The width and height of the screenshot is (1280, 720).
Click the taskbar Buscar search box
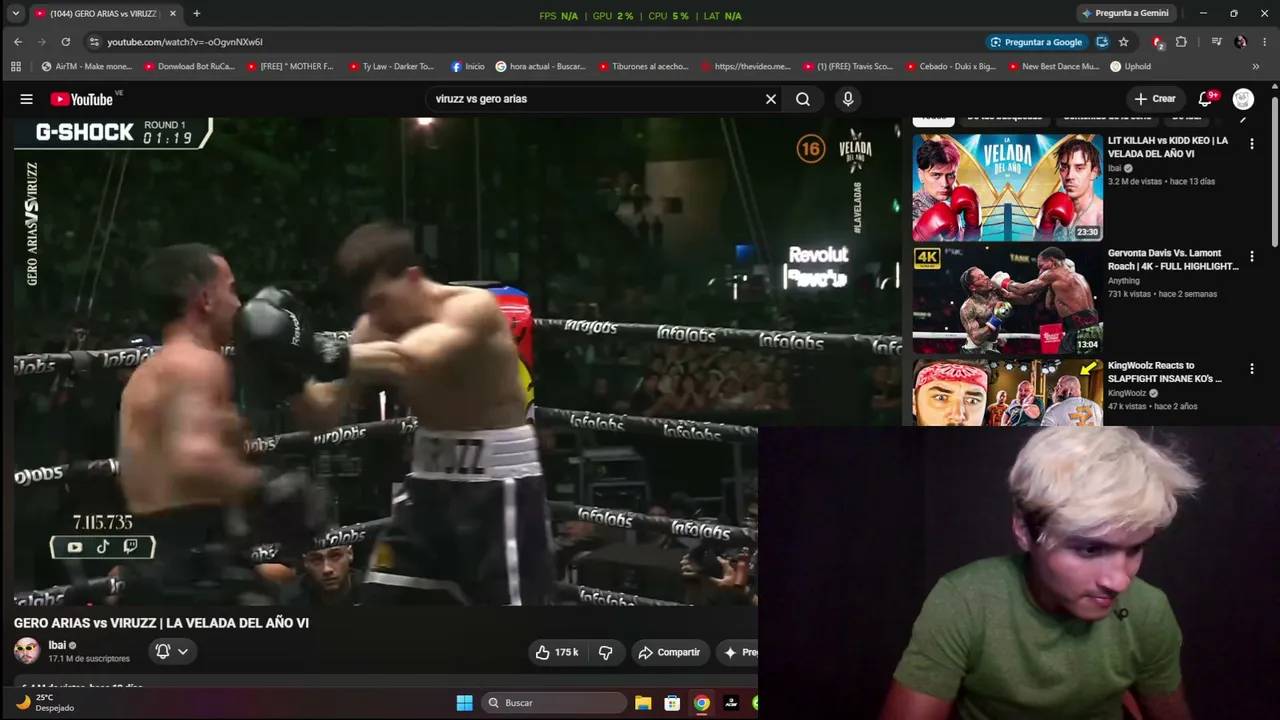click(553, 703)
